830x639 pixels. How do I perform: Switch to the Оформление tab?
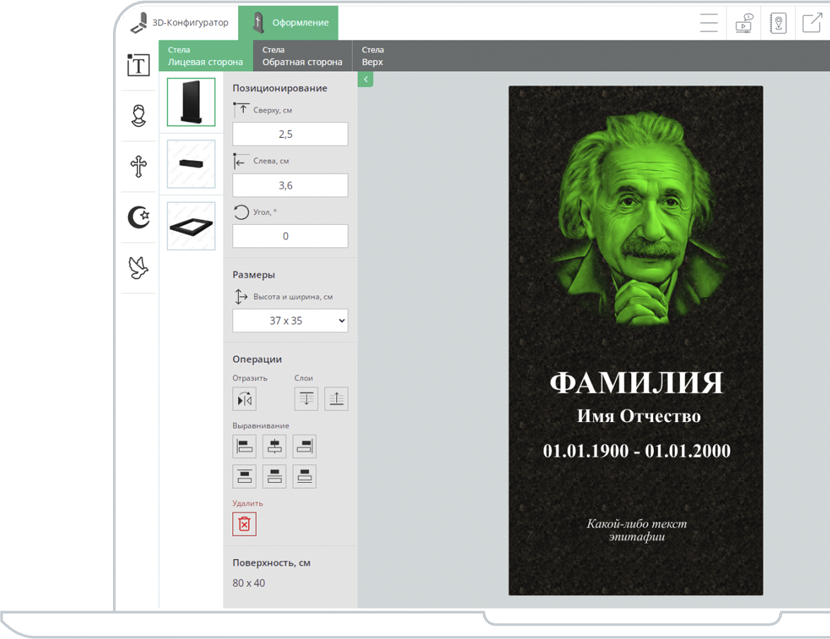click(x=288, y=23)
